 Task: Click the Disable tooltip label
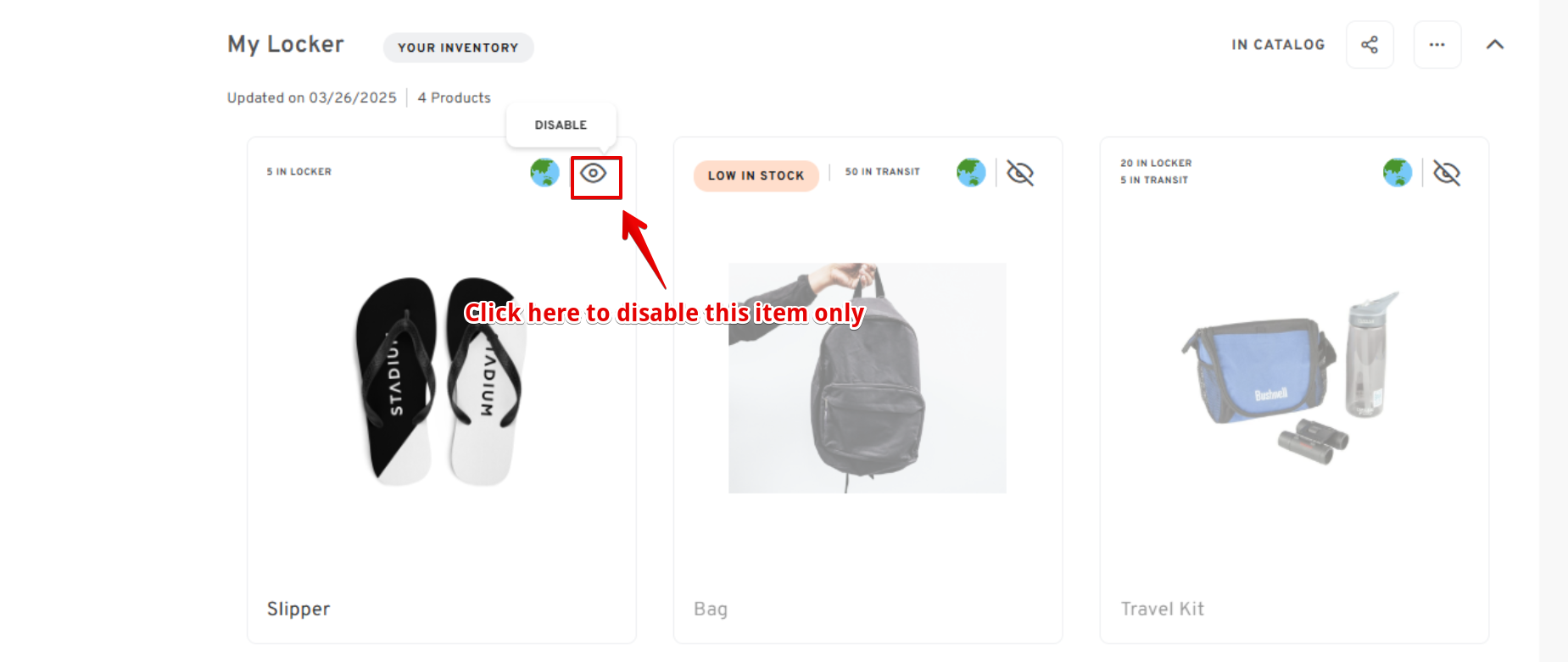click(x=561, y=125)
